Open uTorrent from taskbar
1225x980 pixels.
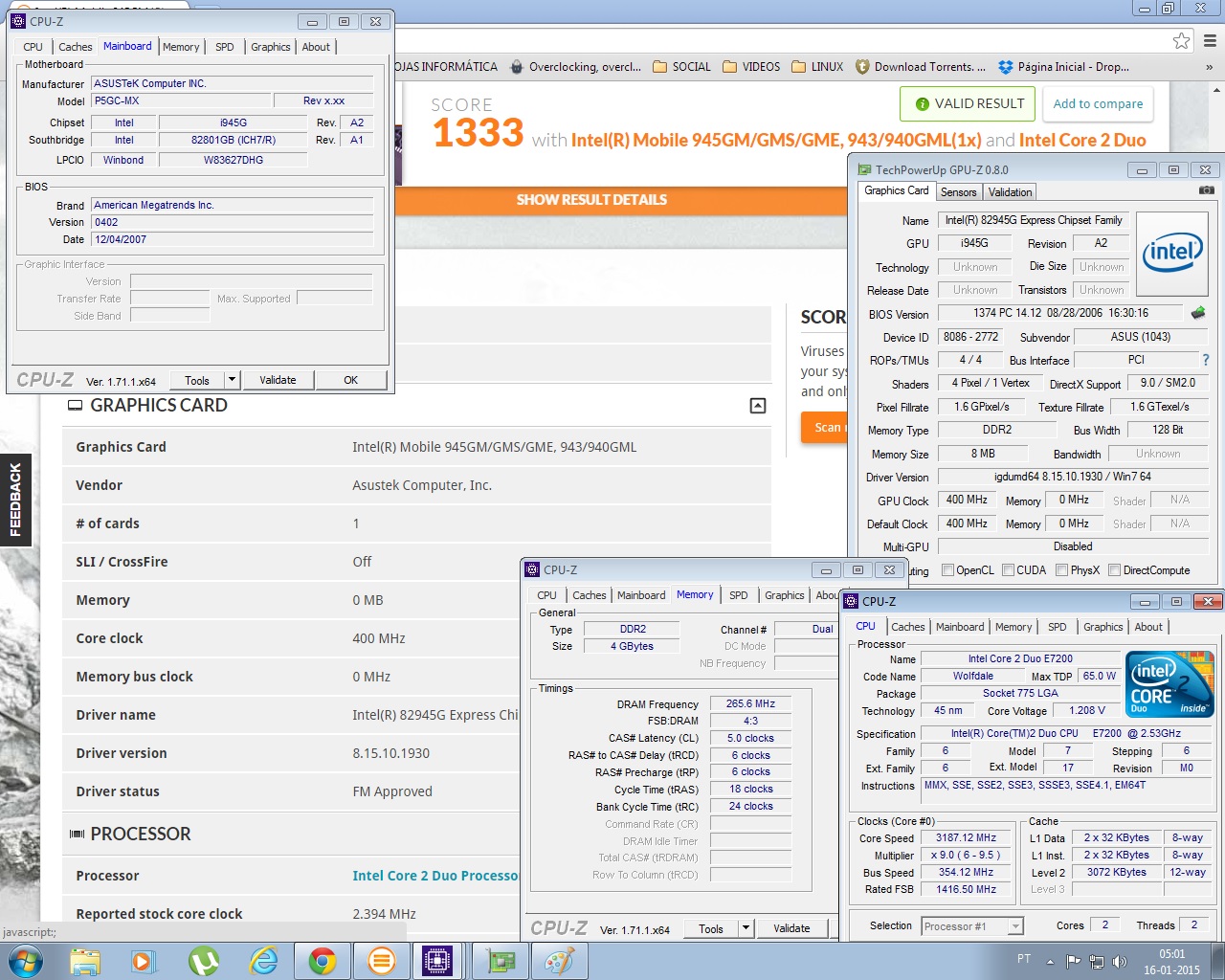coord(203,961)
